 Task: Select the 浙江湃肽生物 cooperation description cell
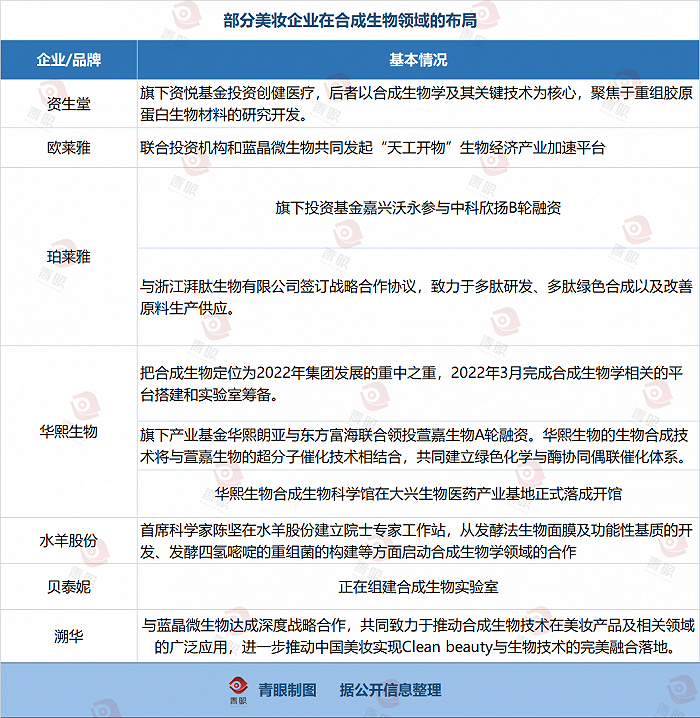coord(418,297)
